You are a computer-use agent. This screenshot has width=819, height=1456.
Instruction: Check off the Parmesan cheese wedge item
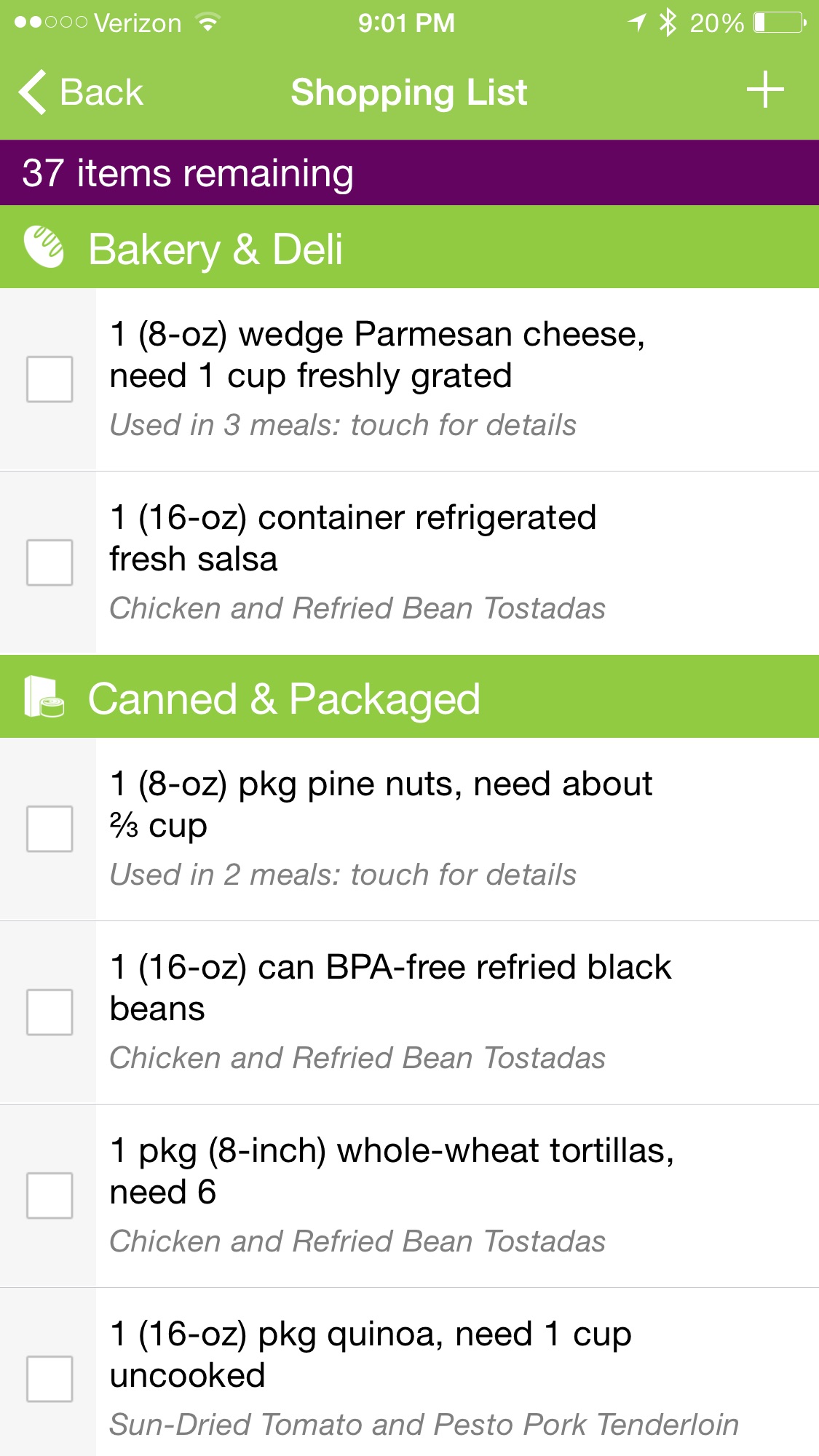pyautogui.click(x=50, y=379)
